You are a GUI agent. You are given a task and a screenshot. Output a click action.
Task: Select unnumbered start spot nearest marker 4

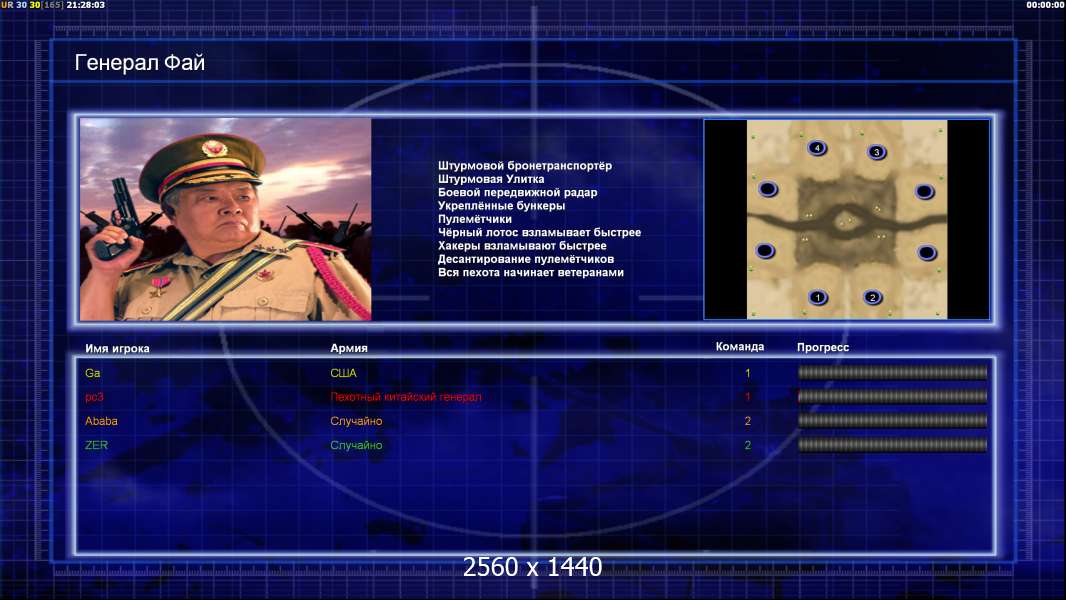click(x=768, y=188)
